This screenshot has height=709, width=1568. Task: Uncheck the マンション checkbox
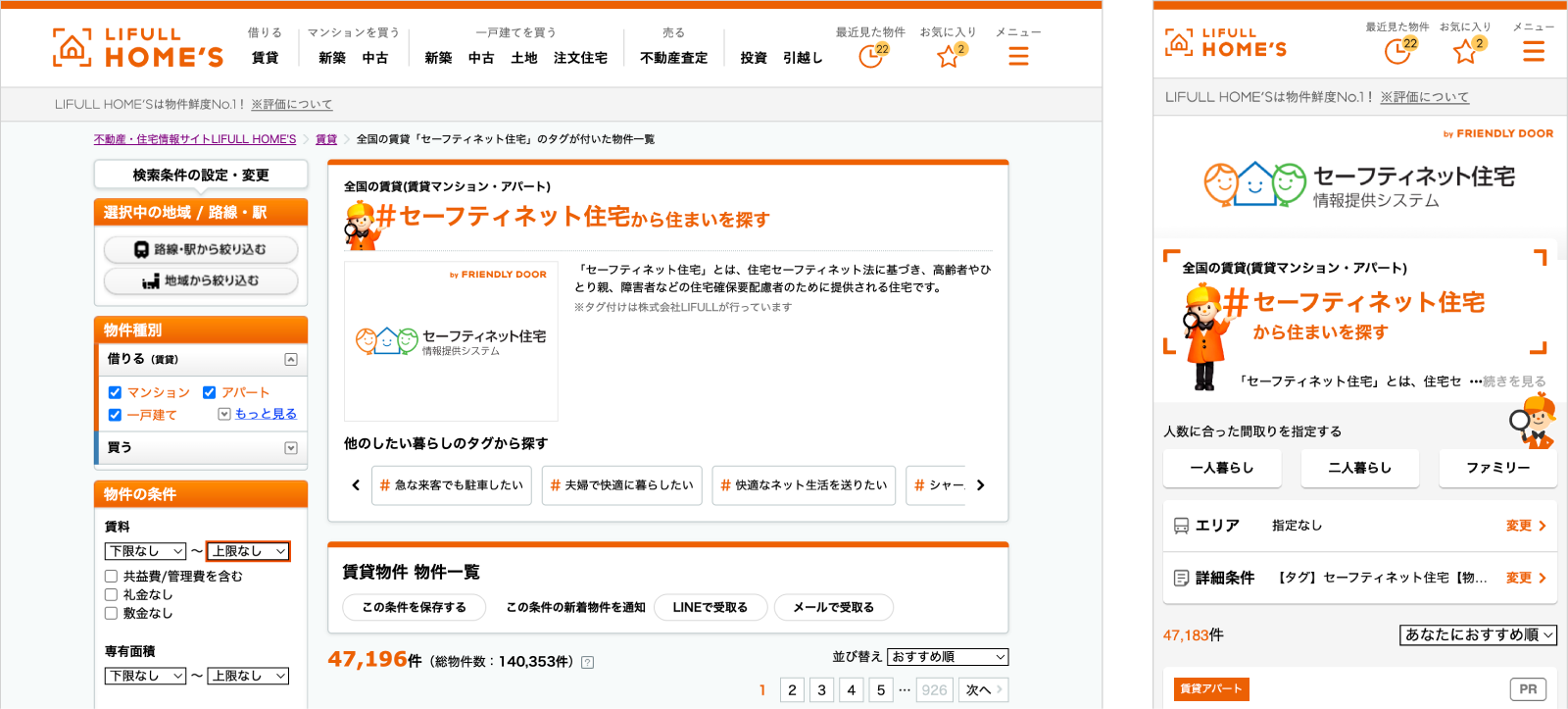pos(115,392)
